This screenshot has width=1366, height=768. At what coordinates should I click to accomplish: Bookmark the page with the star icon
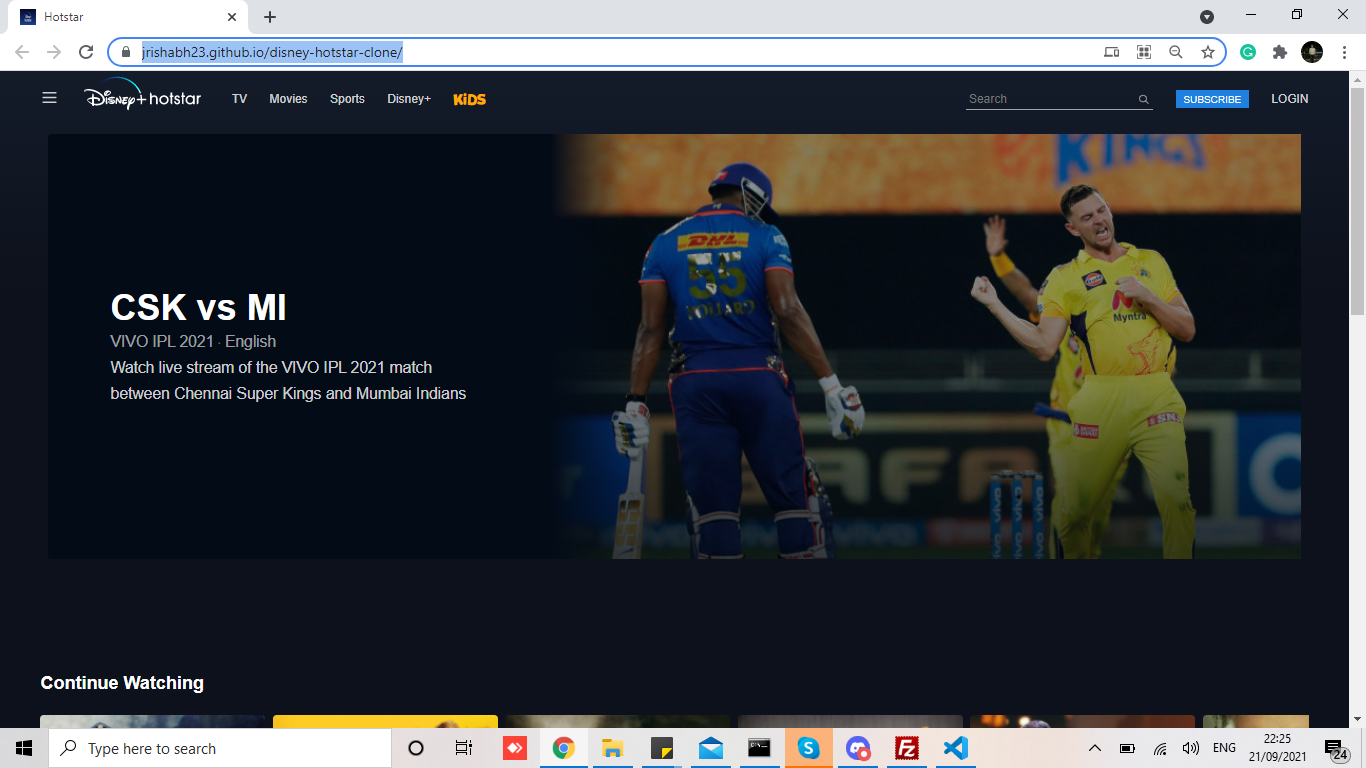(1209, 50)
